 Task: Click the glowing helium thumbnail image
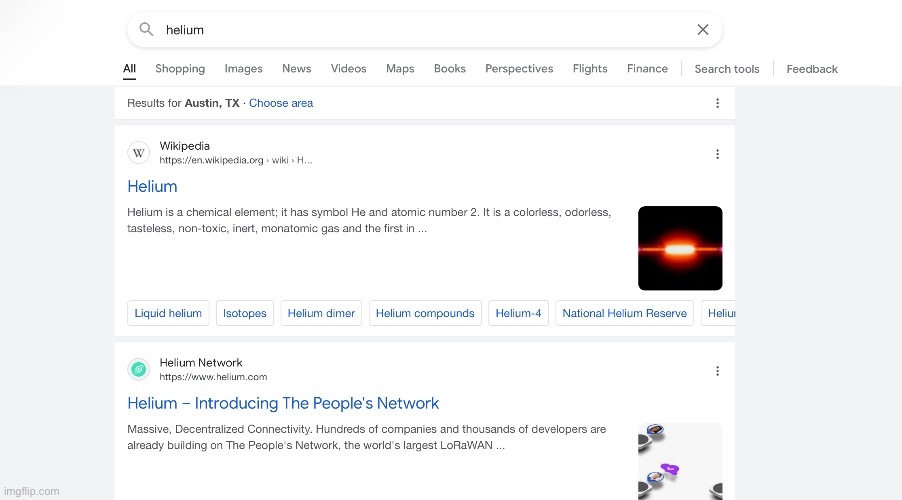tap(680, 248)
